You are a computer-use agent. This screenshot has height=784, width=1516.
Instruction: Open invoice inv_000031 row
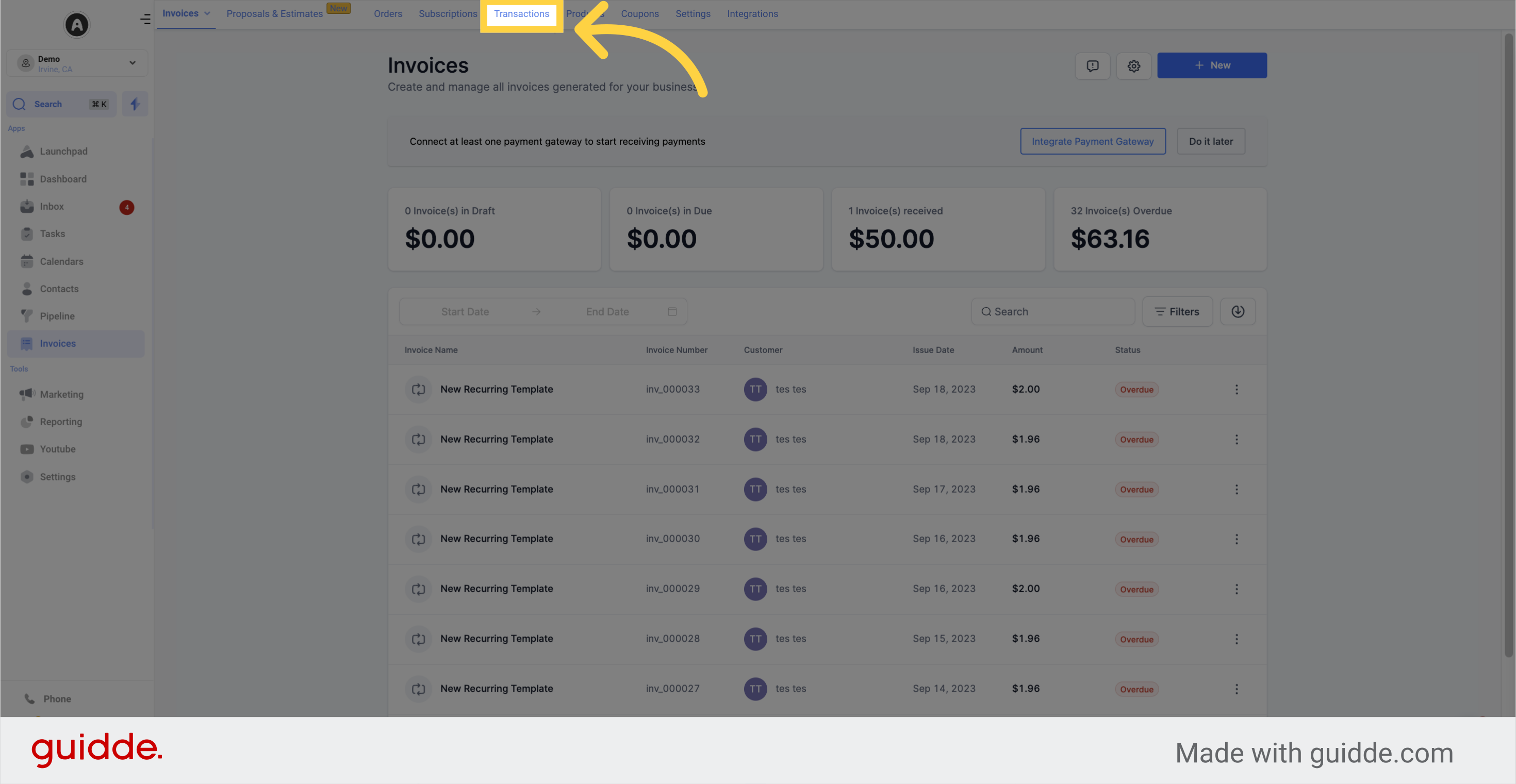click(827, 489)
